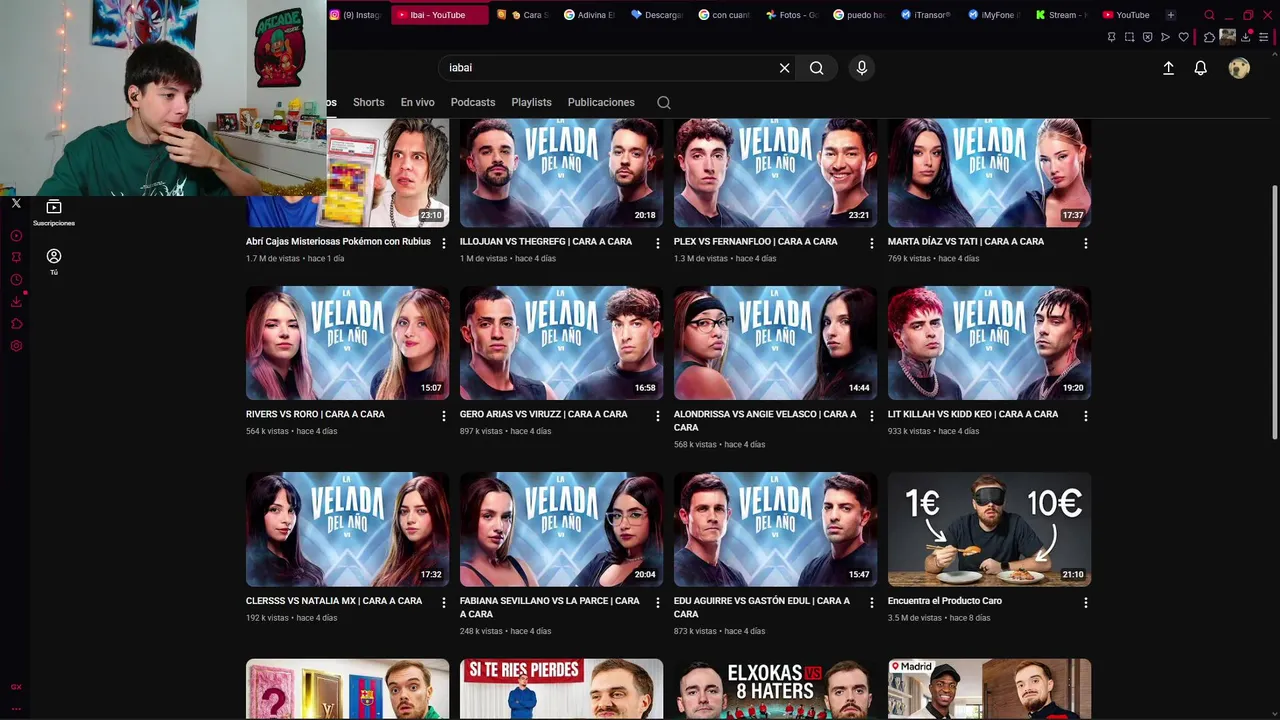Screen dimensions: 1280x720
Task: Open browsing history clock in Opera sidebar
Action: 16,280
